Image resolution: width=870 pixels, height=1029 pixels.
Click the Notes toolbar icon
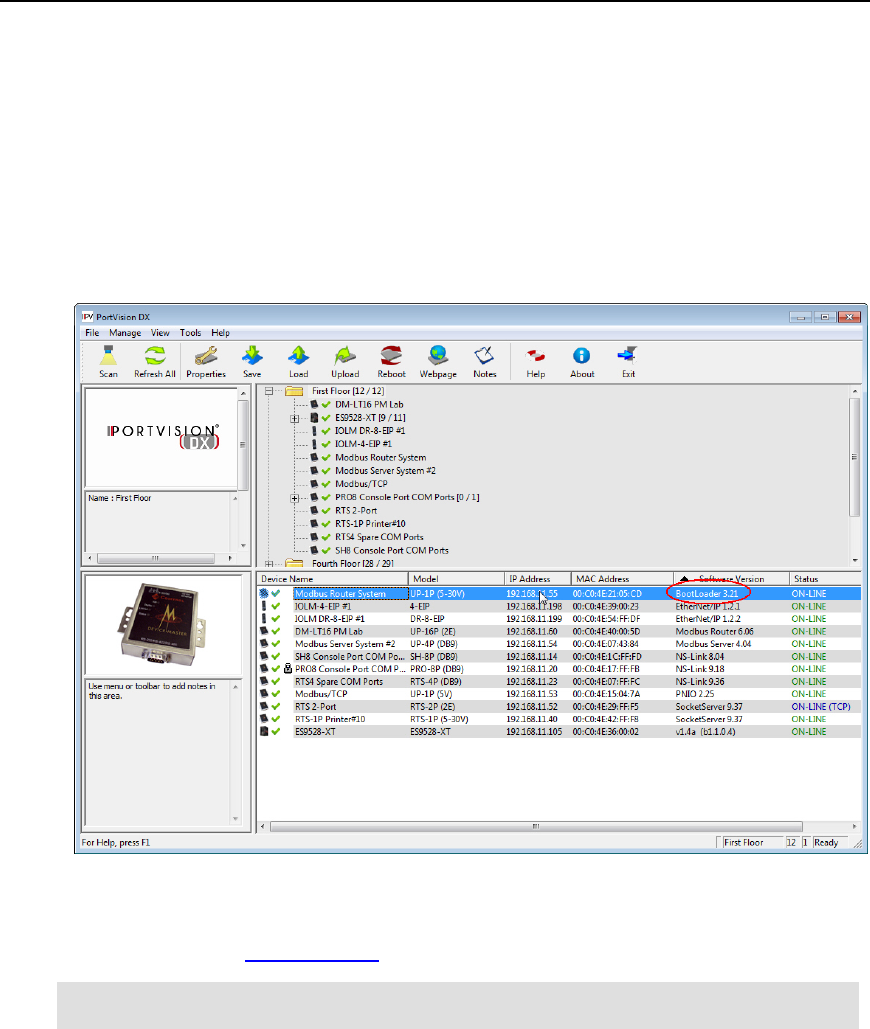pos(485,362)
